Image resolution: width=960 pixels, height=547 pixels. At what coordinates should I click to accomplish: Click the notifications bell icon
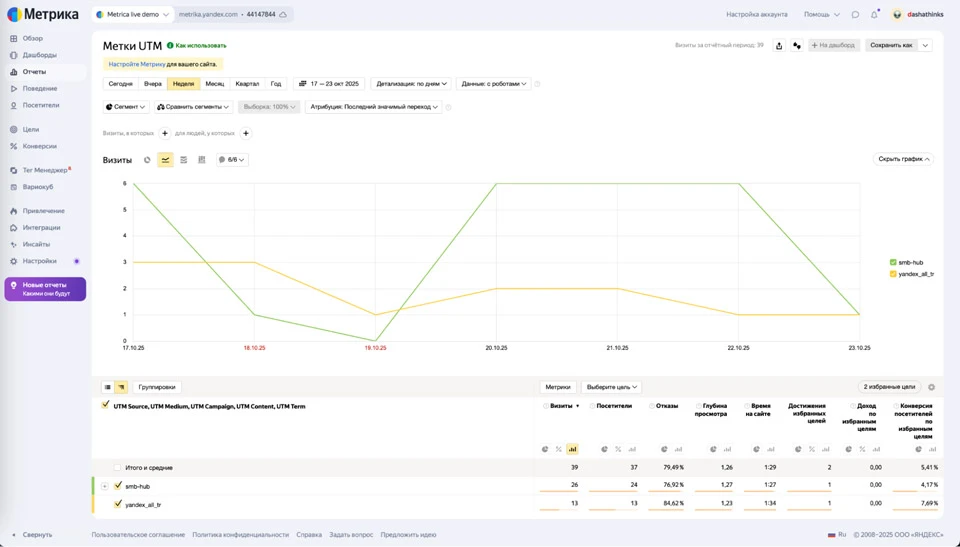tap(874, 15)
